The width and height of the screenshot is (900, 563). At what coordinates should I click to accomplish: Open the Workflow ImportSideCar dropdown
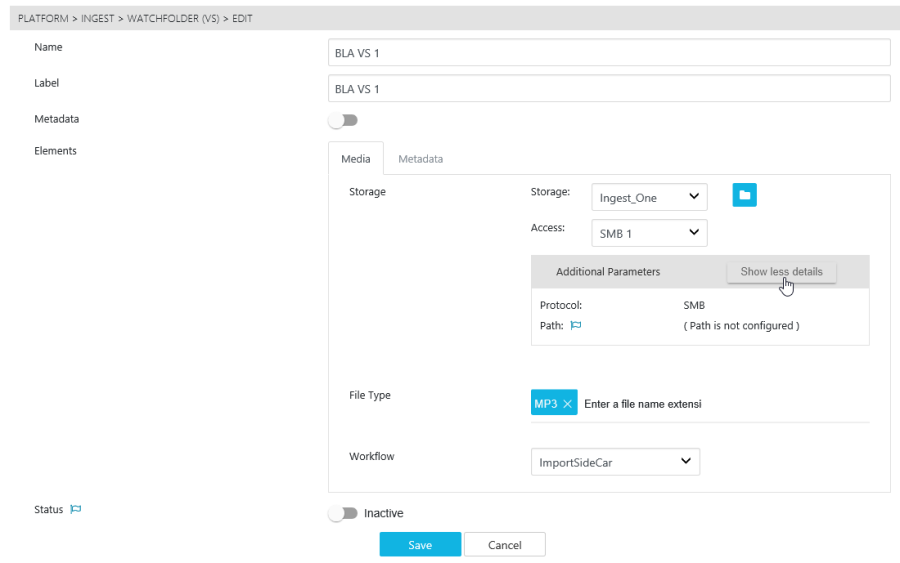point(615,462)
